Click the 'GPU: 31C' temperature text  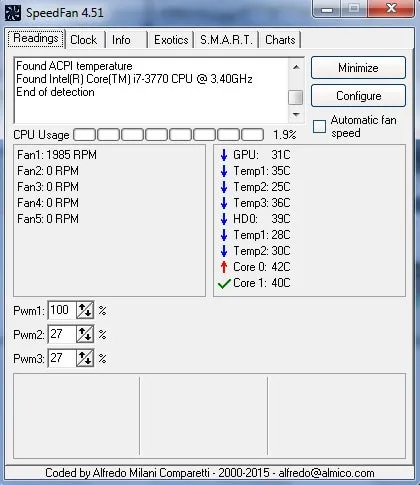point(262,155)
